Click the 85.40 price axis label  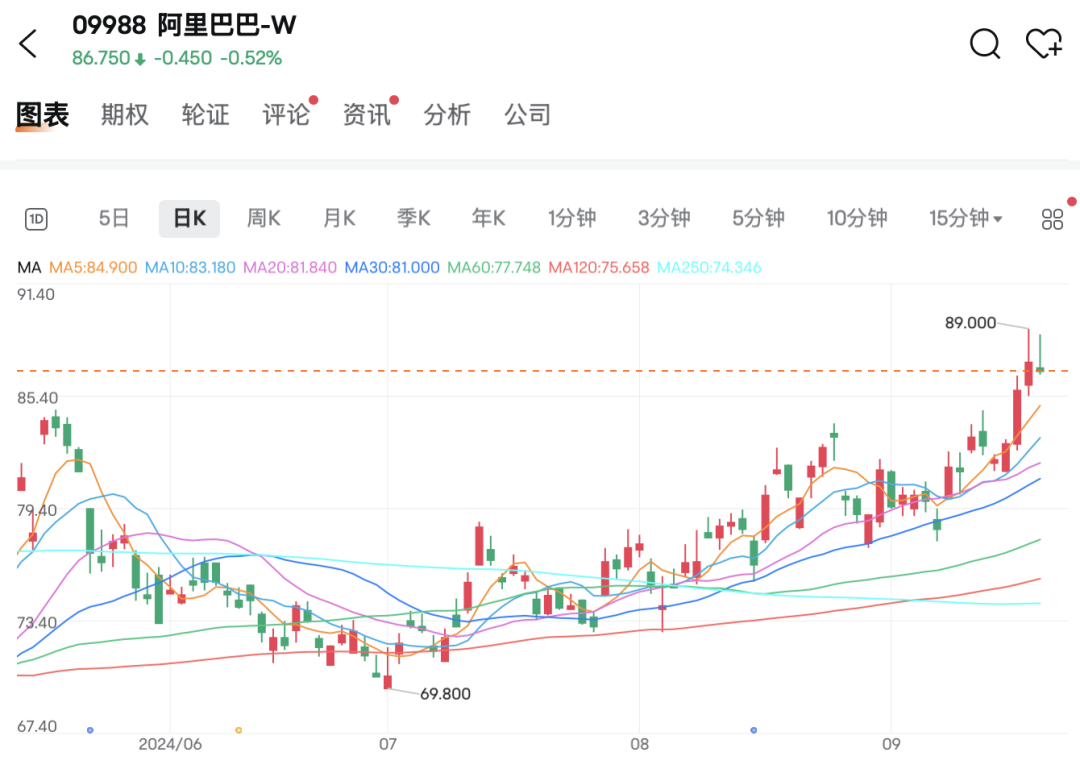pyautogui.click(x=37, y=398)
